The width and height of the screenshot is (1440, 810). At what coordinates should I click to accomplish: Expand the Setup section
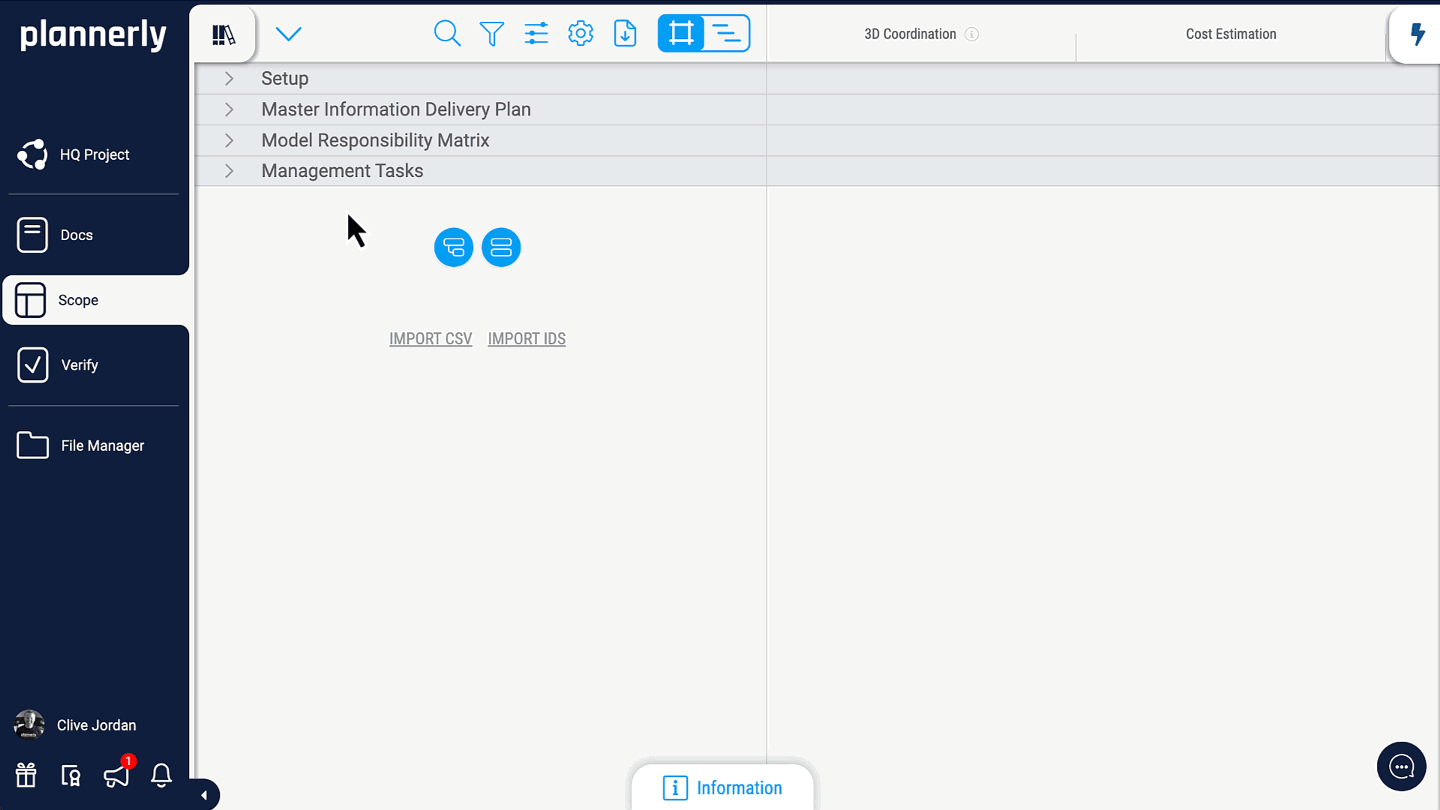[229, 78]
